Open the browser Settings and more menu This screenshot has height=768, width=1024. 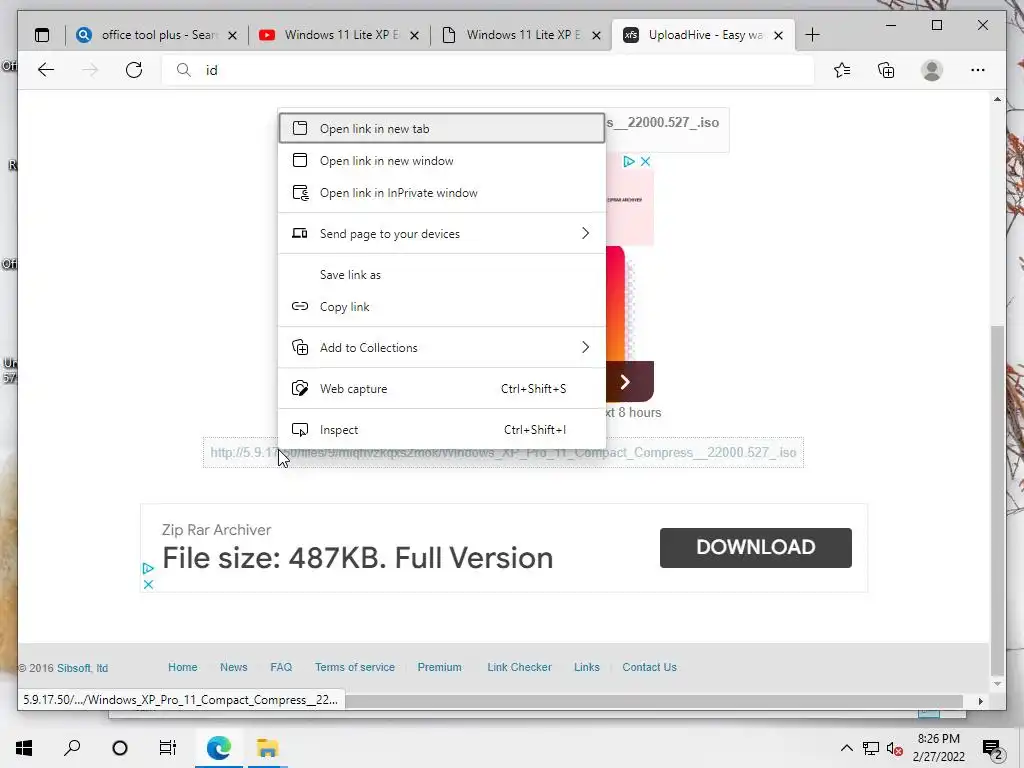[x=978, y=70]
